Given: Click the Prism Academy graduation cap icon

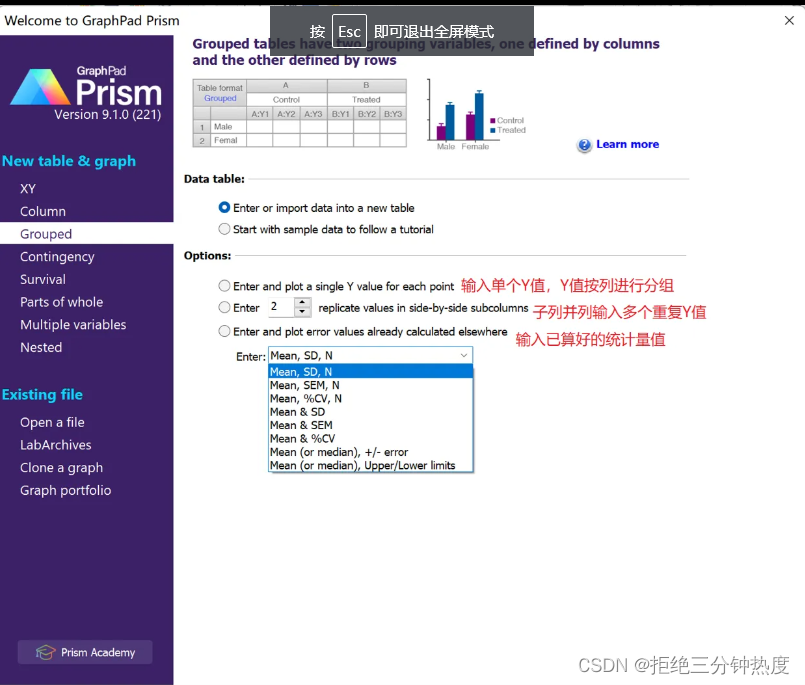Looking at the screenshot, I should point(45,651).
